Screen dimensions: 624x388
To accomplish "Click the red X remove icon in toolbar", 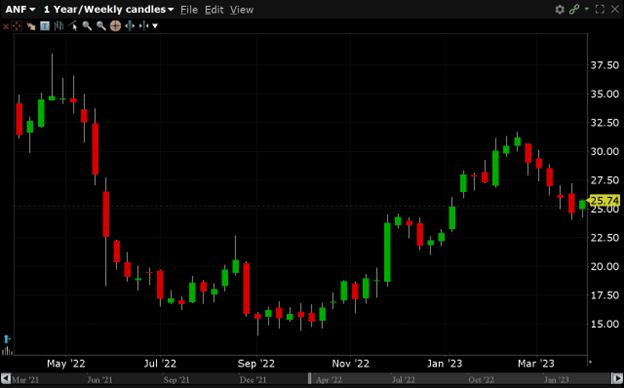I will (6, 26).
